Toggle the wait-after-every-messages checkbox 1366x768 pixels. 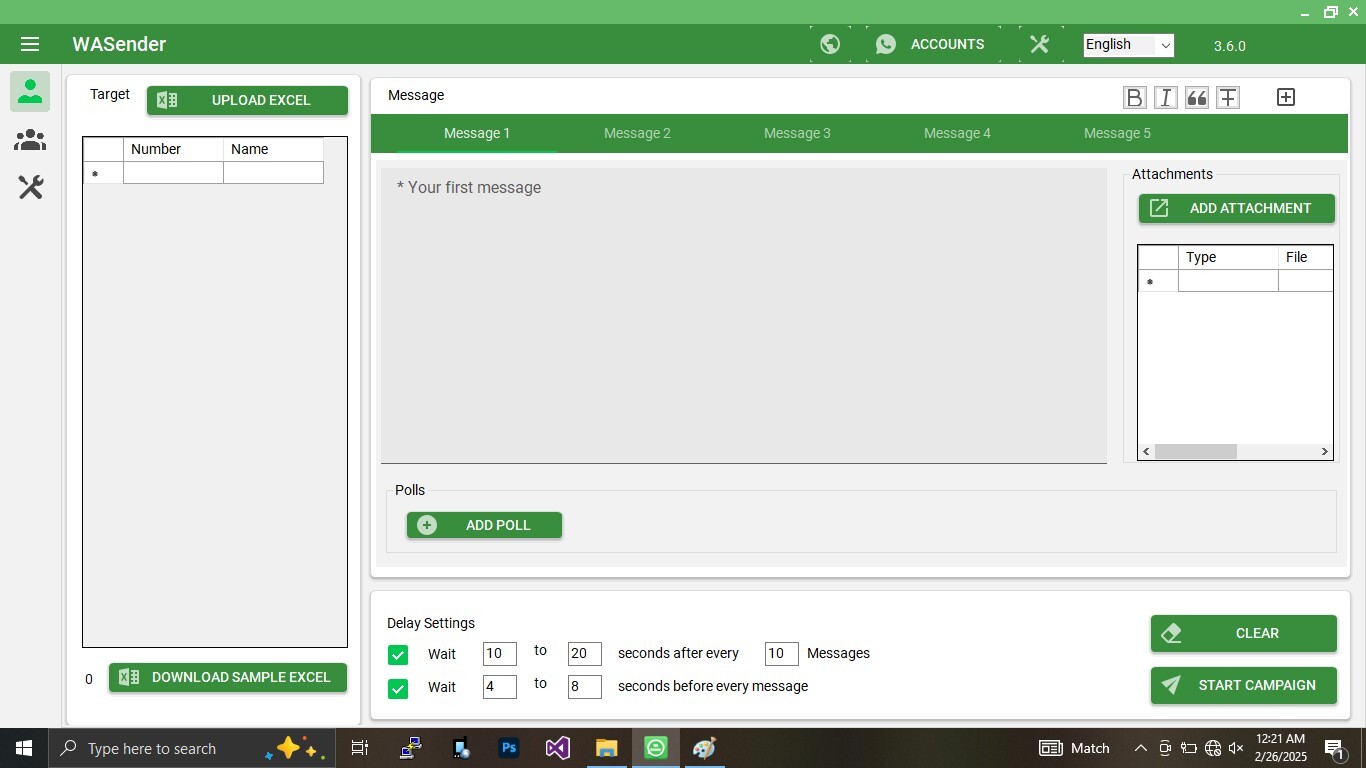point(398,655)
